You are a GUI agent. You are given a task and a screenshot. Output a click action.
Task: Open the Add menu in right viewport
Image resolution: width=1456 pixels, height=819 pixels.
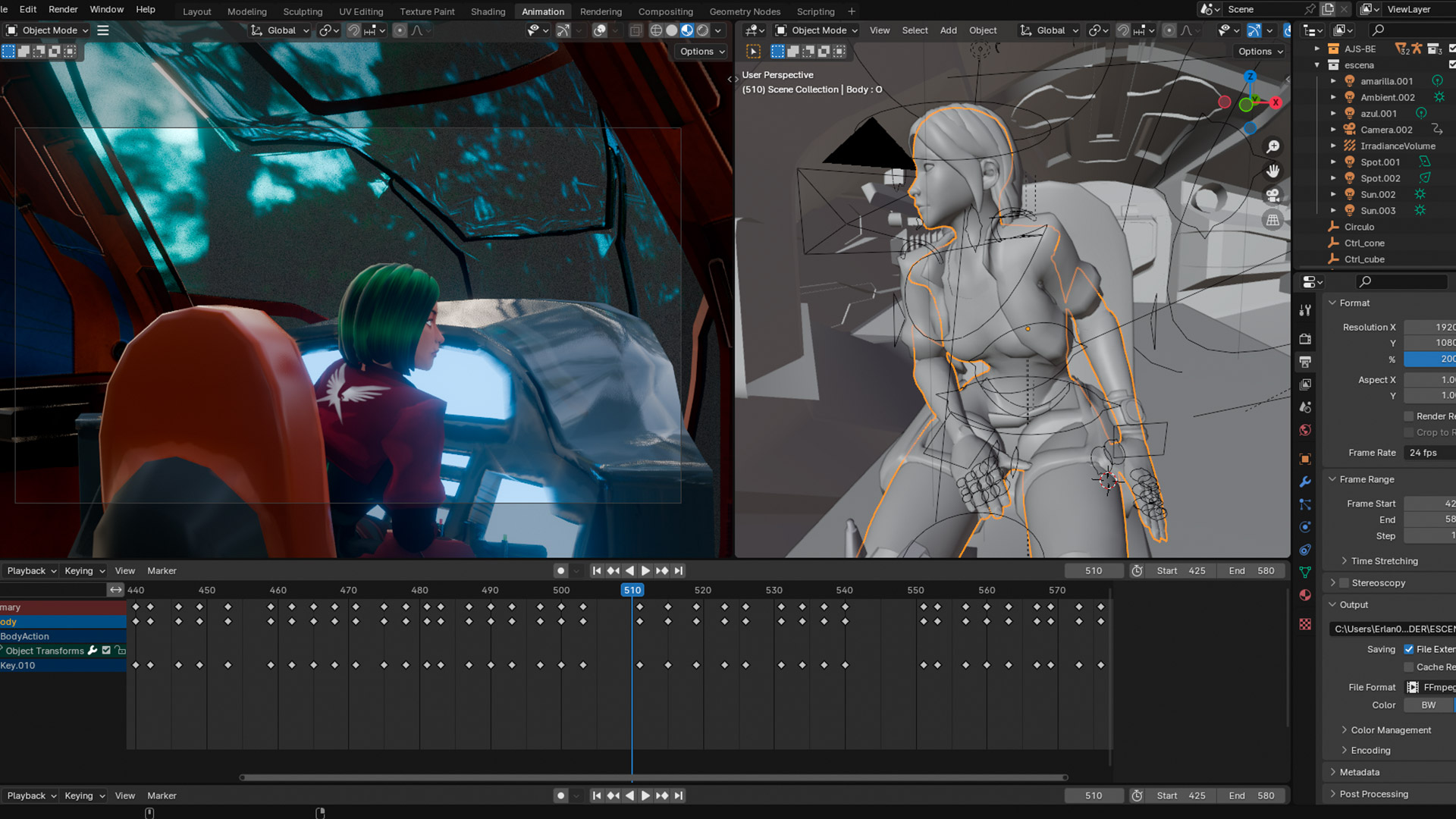tap(948, 30)
